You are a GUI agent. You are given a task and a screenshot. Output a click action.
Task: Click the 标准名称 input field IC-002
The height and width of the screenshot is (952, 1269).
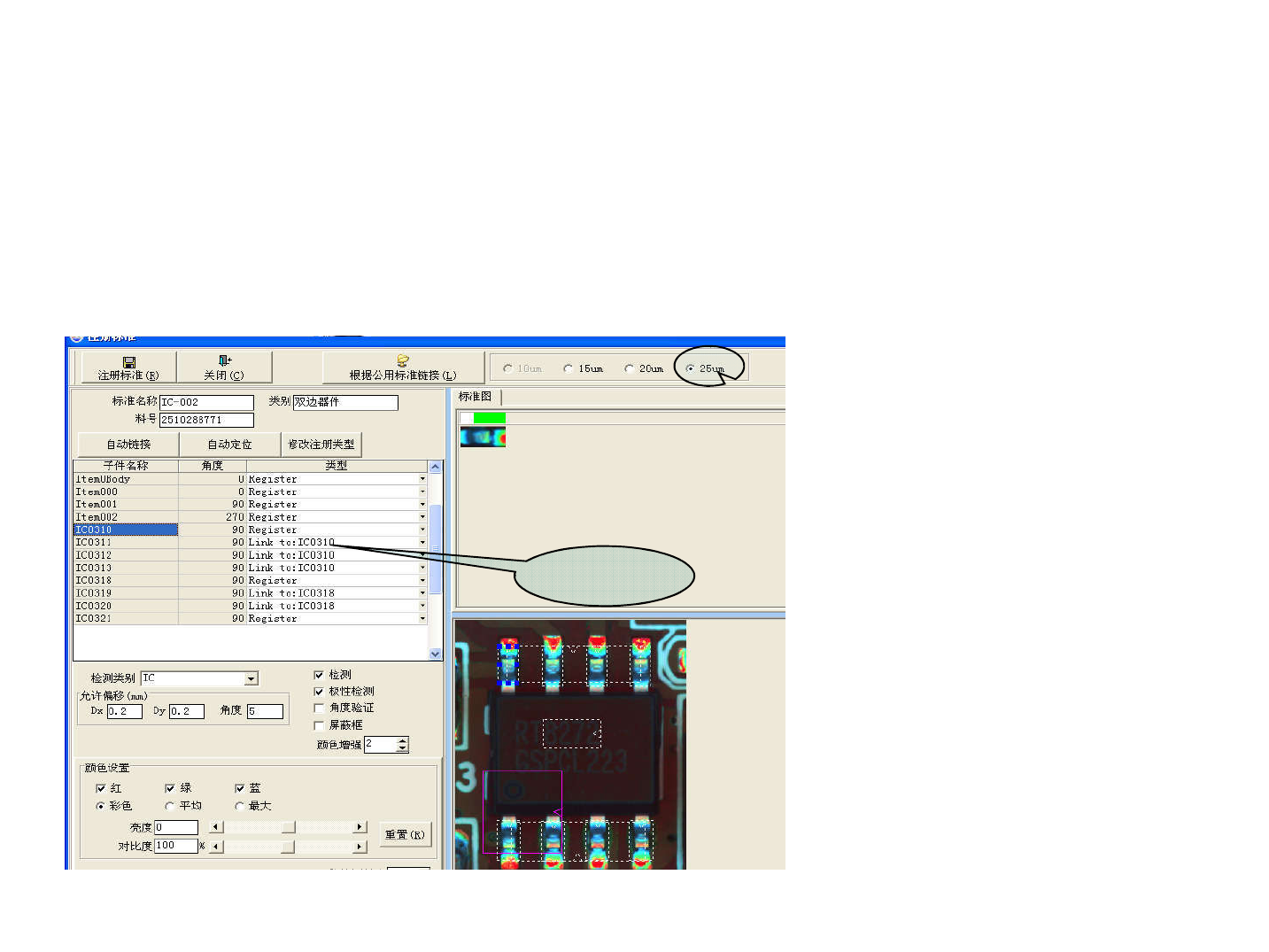click(x=206, y=402)
